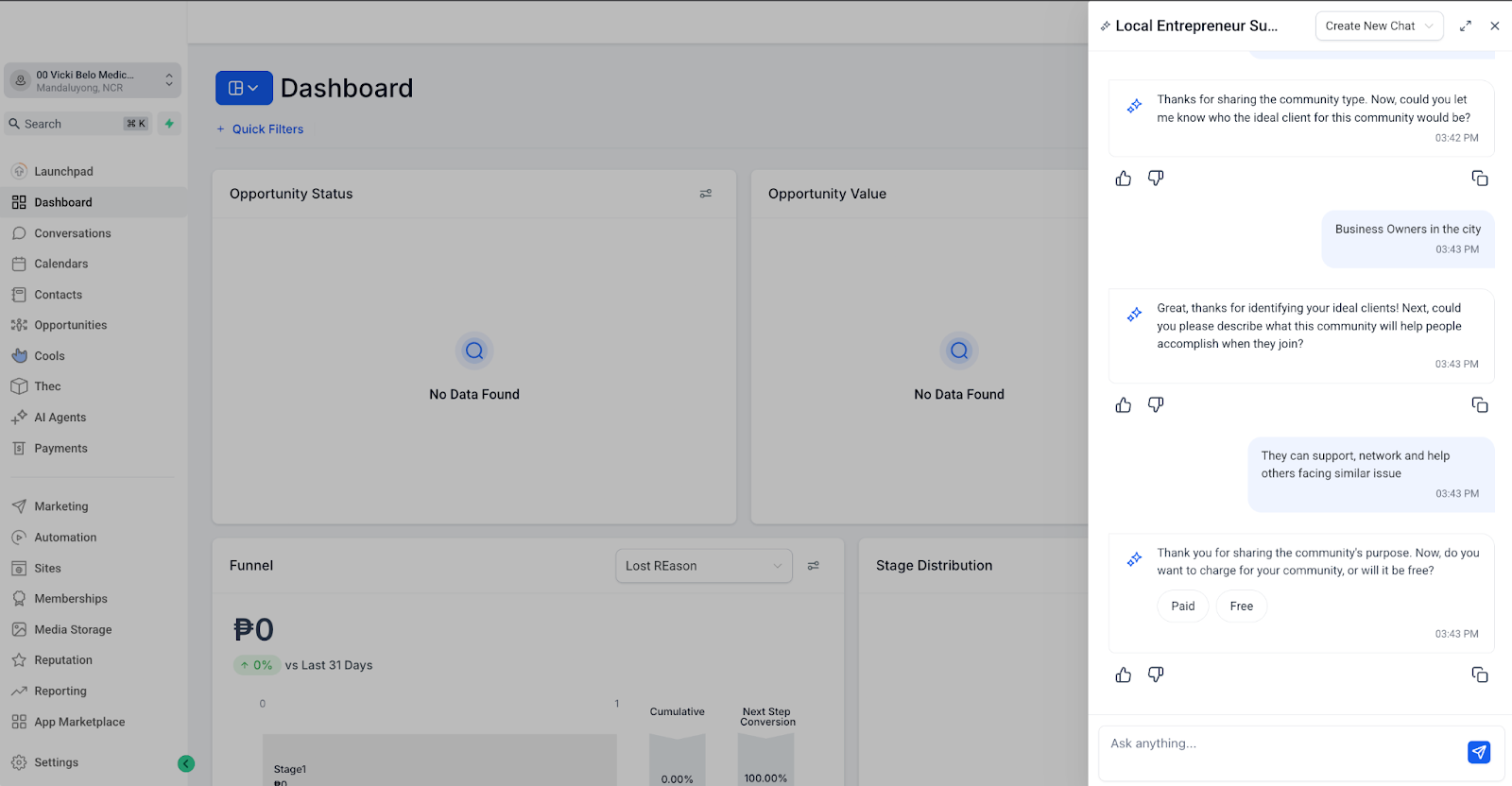Choose the Paid option chip
The image size is (1512, 786).
tap(1183, 607)
